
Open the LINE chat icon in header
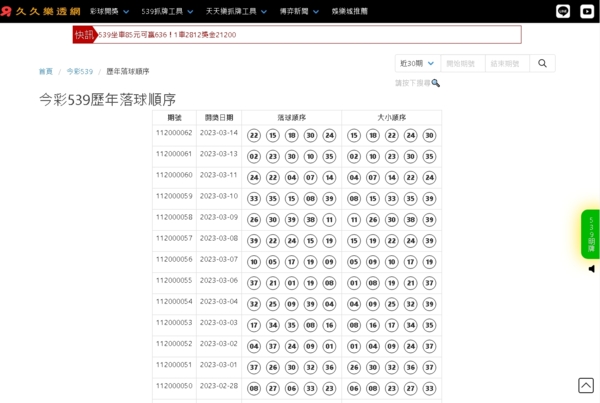coord(563,11)
